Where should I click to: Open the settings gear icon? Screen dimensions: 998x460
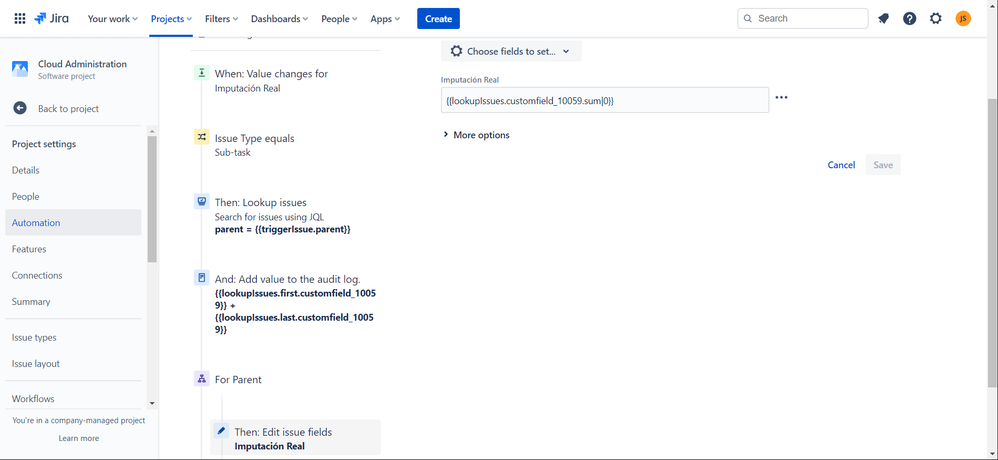click(x=936, y=18)
